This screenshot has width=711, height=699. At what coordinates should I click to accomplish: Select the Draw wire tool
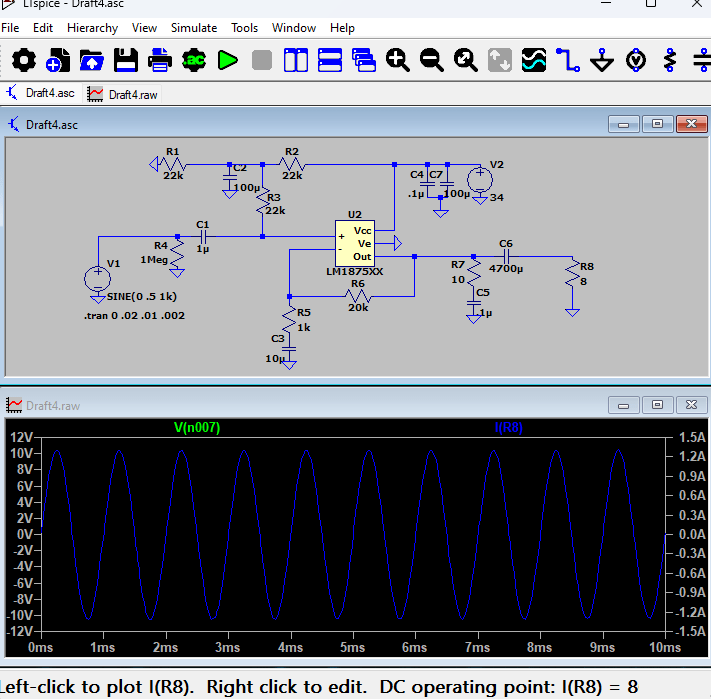coord(568,60)
